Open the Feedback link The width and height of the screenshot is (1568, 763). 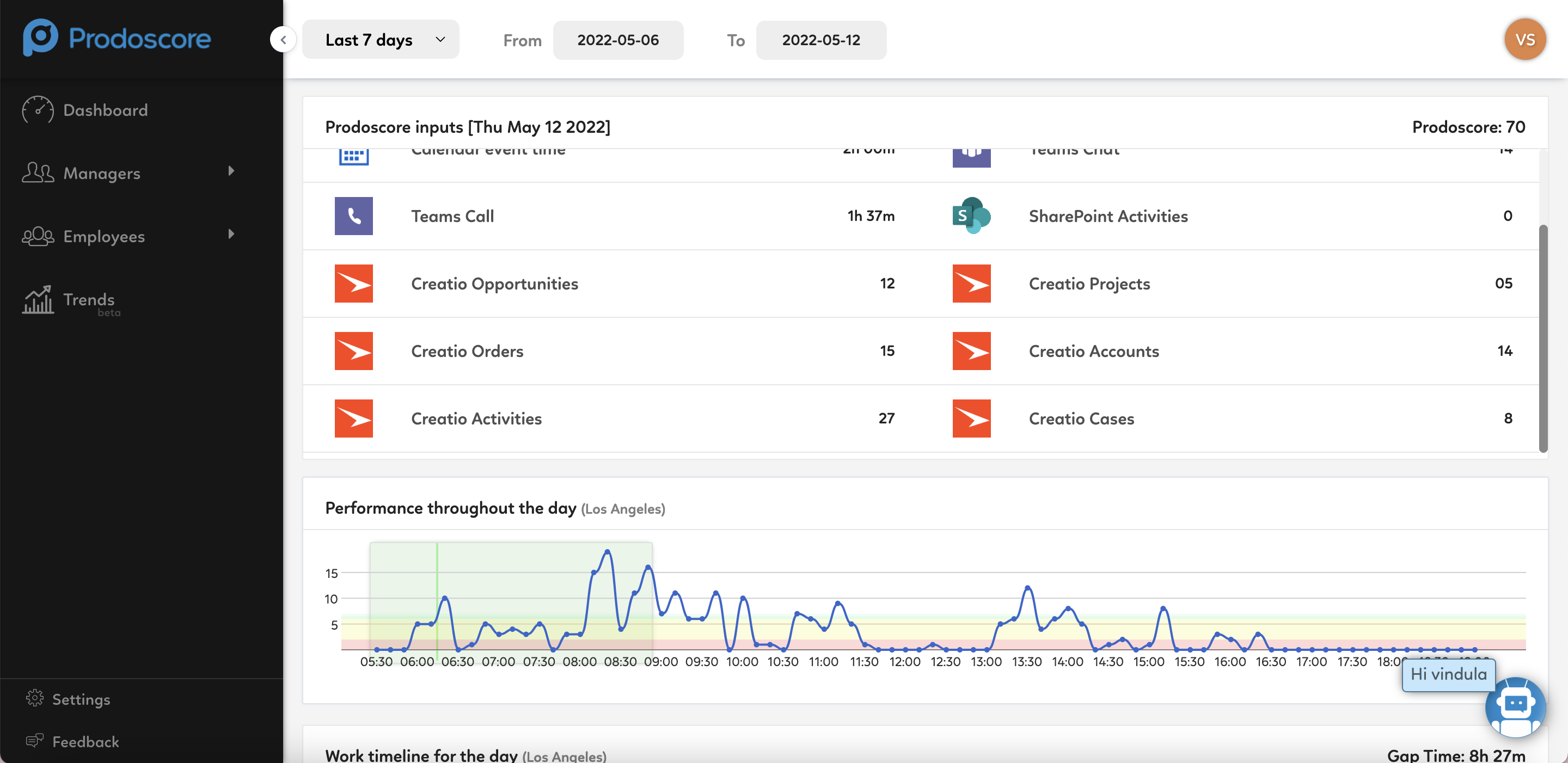85,742
